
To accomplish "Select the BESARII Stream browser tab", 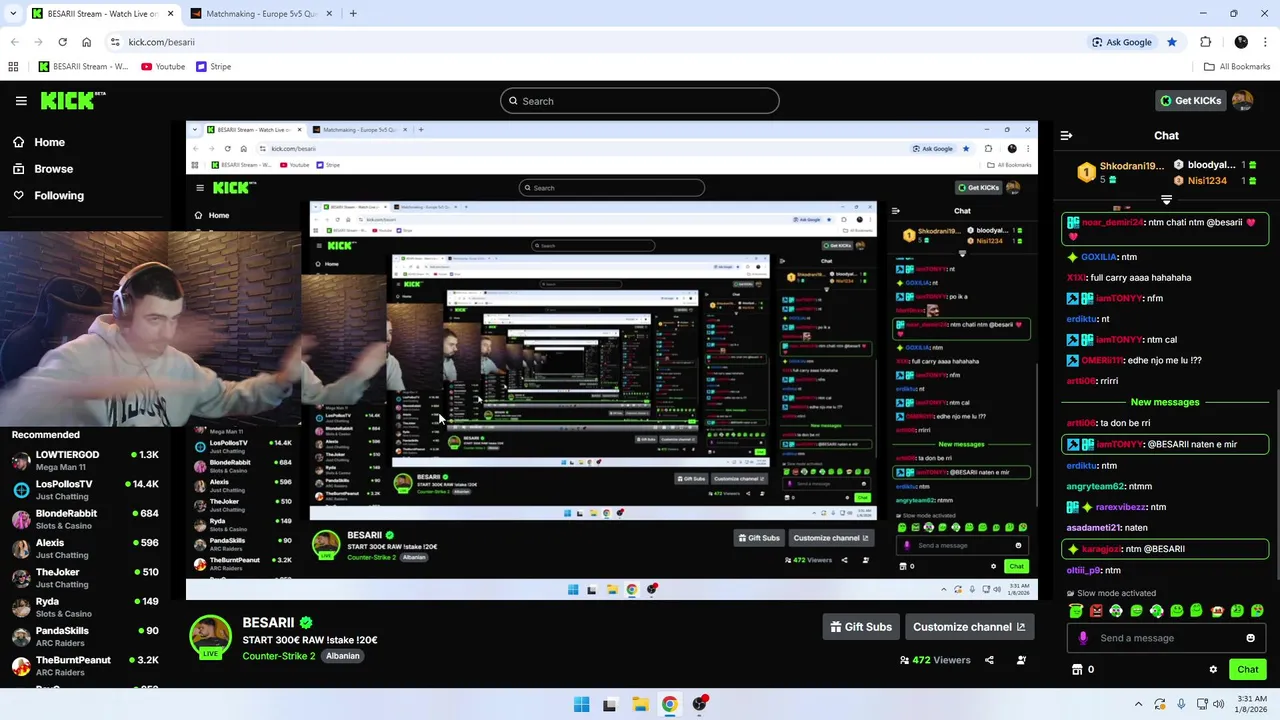I will pyautogui.click(x=103, y=14).
